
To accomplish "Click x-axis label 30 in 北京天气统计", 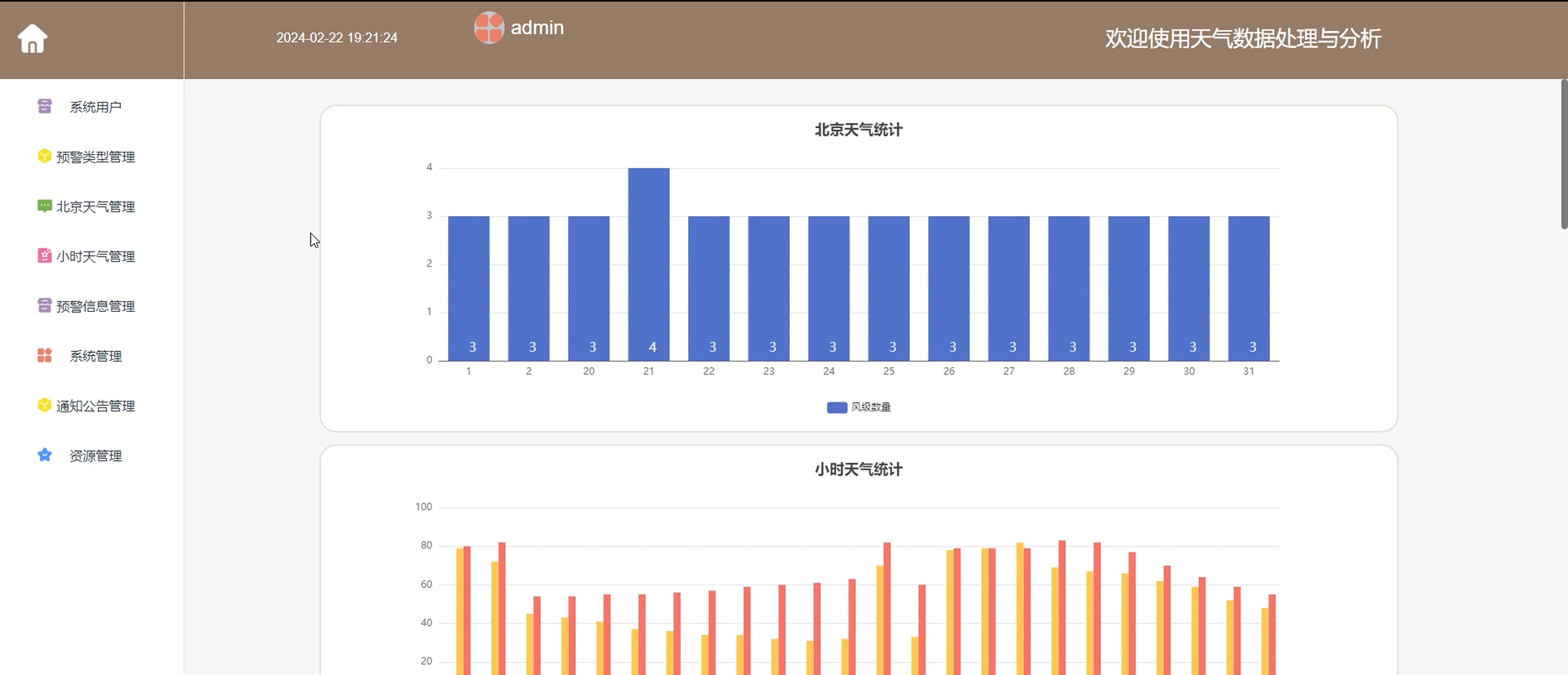I will point(1189,371).
